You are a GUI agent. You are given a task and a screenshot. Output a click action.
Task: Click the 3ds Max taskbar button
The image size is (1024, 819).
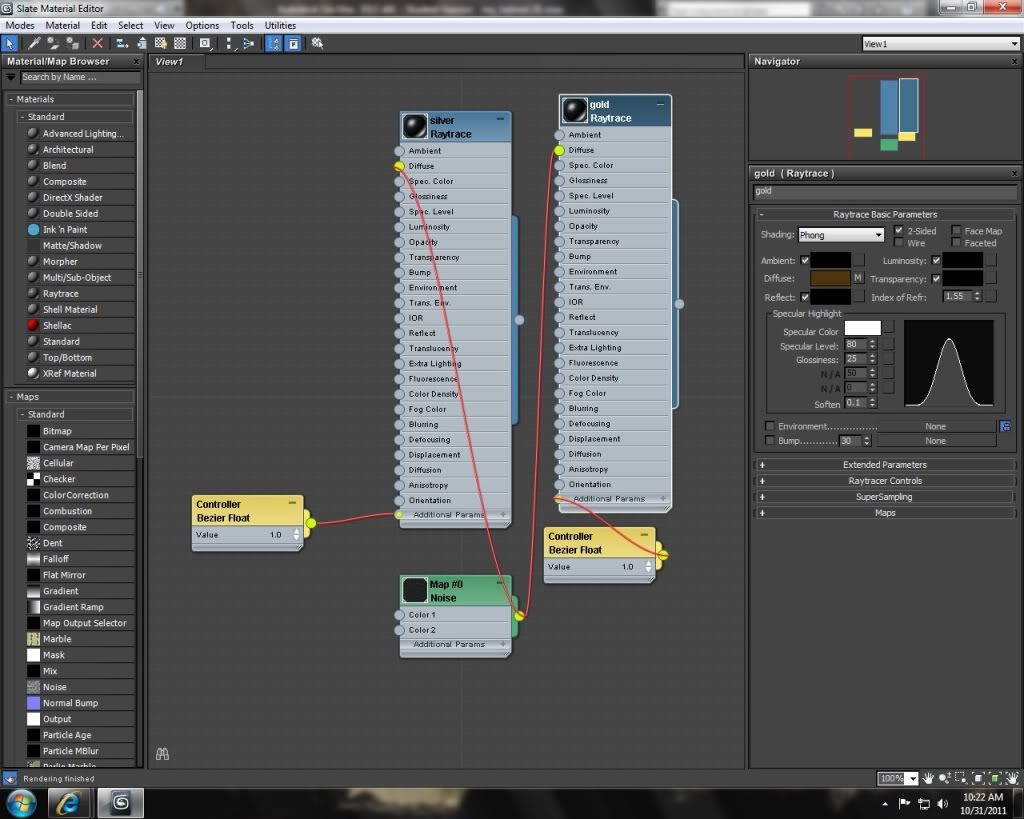click(x=120, y=803)
